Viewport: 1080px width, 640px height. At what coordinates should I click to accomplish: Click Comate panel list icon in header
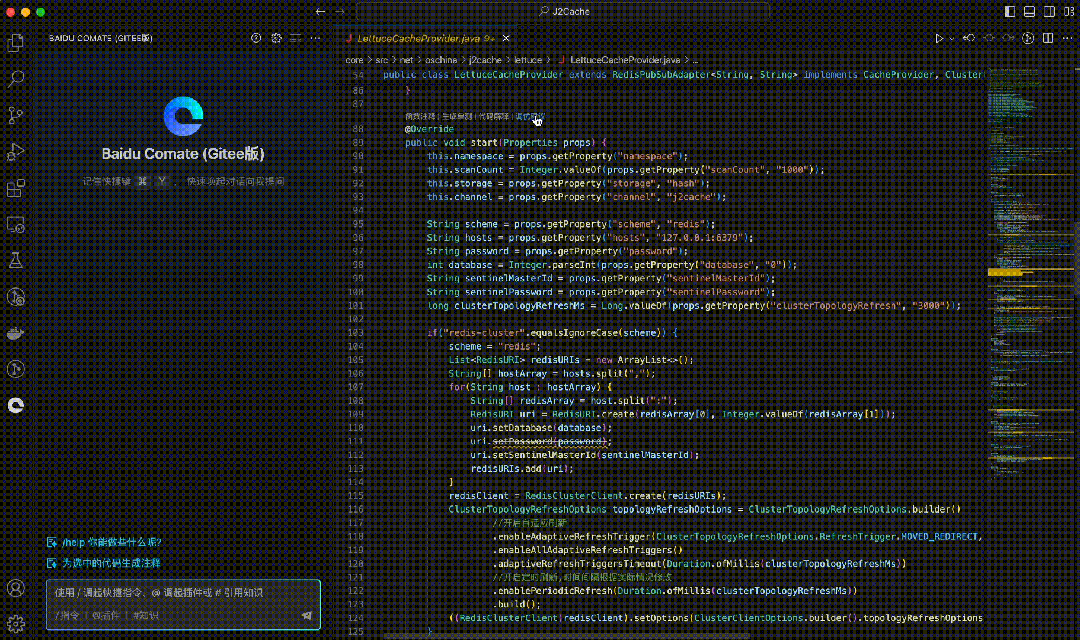tap(295, 39)
